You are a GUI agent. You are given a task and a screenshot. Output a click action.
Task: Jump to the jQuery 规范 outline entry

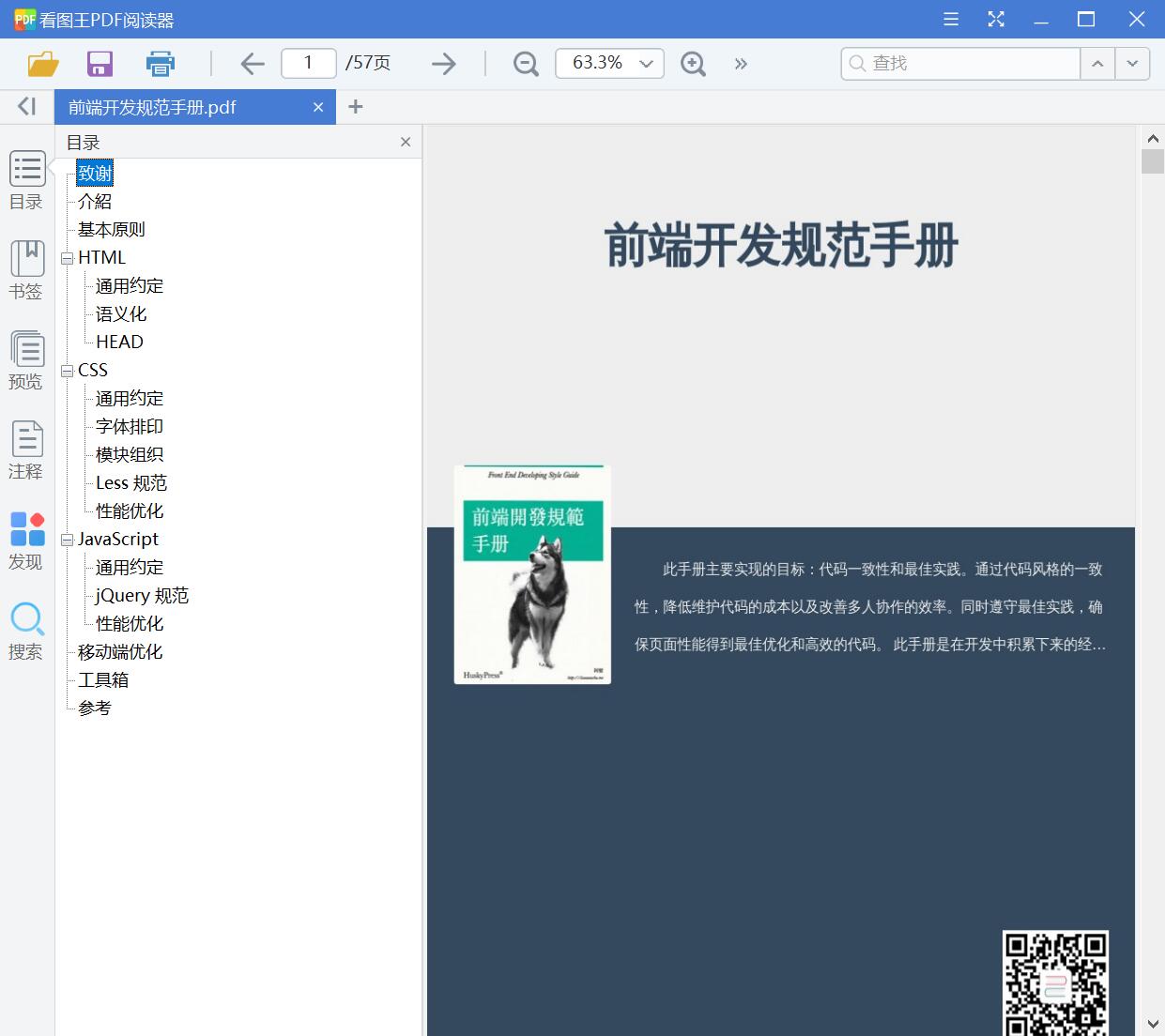point(141,595)
